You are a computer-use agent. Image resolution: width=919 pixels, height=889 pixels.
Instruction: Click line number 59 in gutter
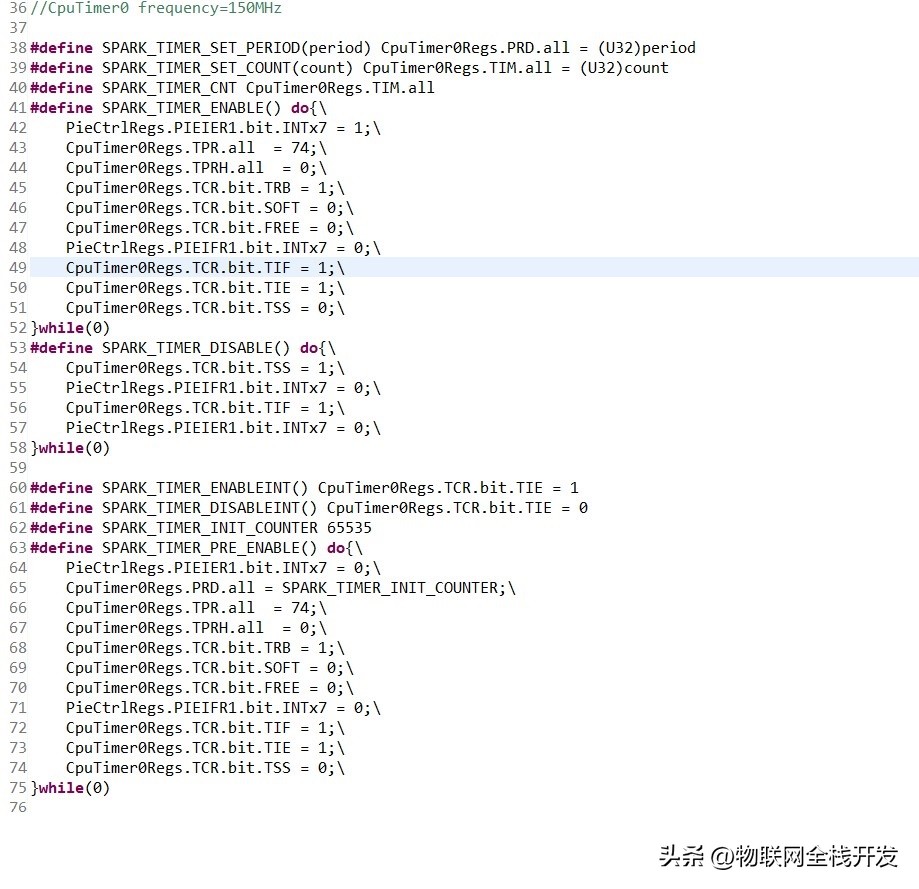coord(18,468)
